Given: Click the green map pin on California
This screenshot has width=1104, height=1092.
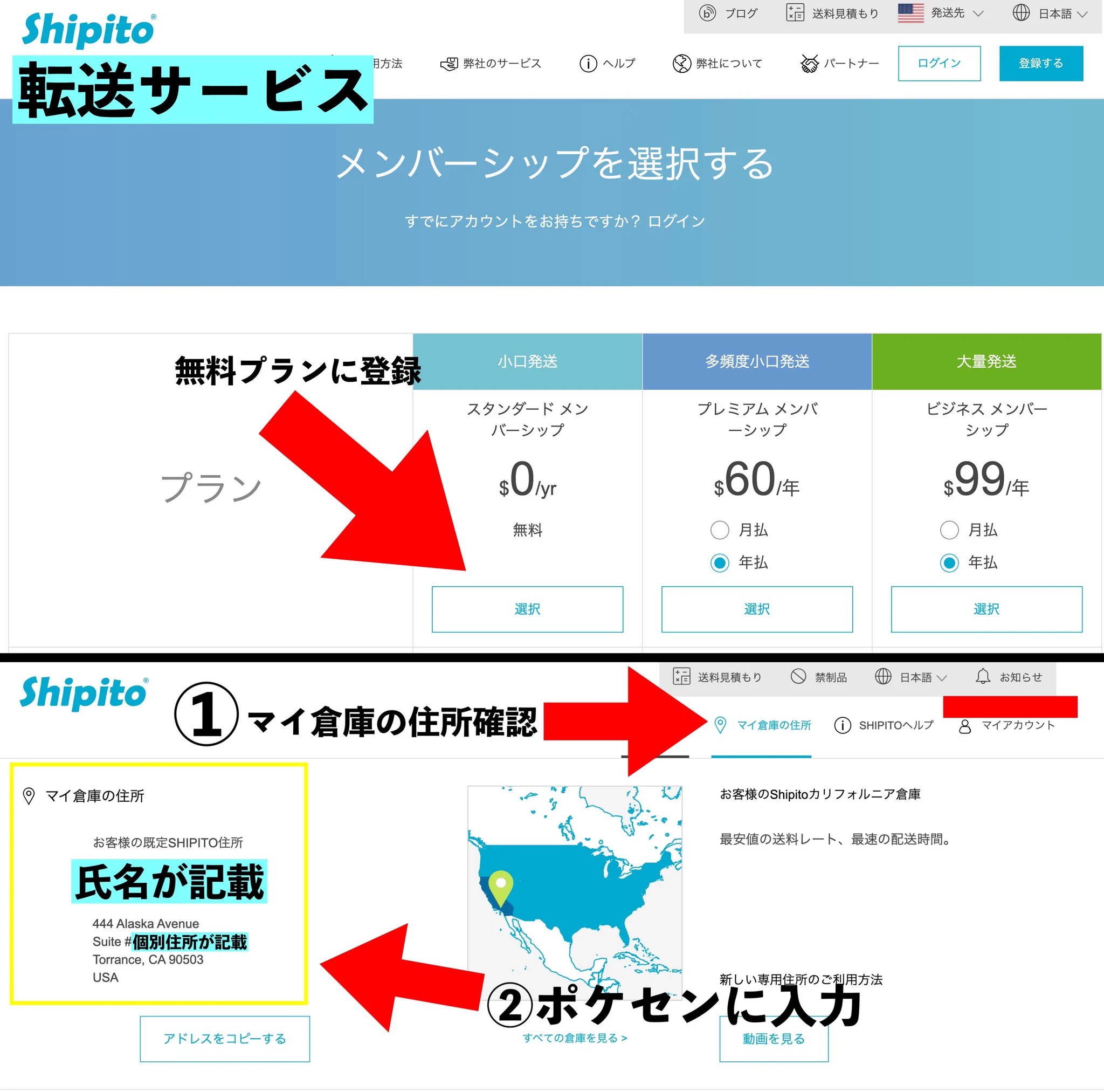Looking at the screenshot, I should coord(501,889).
